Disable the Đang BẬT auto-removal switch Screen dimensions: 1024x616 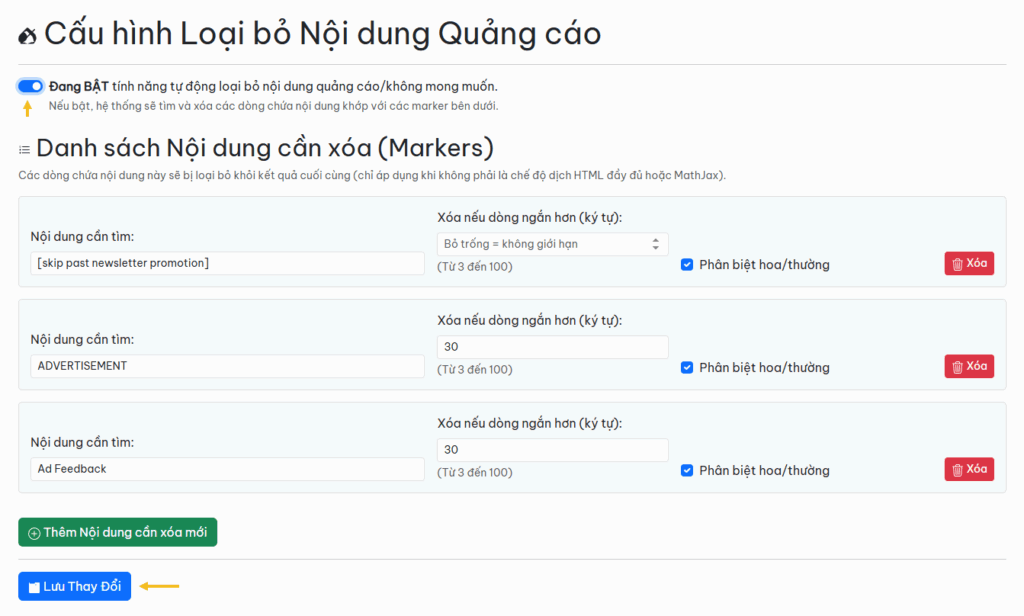pos(30,86)
